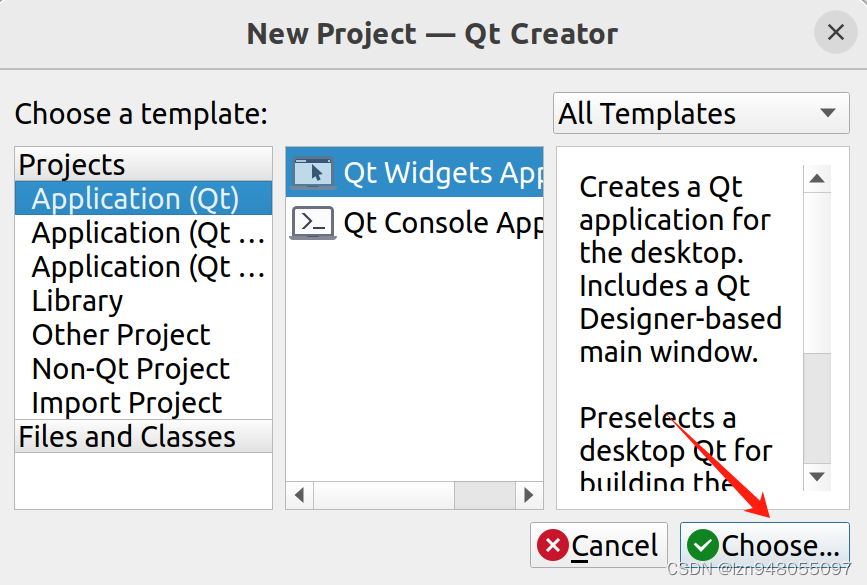The width and height of the screenshot is (867, 585).
Task: Select Non-Qt Project category
Action: click(x=144, y=369)
